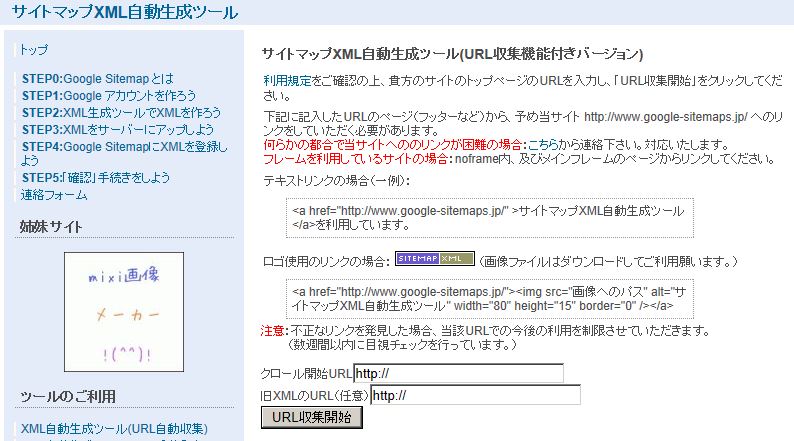Image resolution: width=794 pixels, height=441 pixels.
Task: Click the main page heading (URL収集機能付きバージョン)
Action: pyautogui.click(x=452, y=54)
